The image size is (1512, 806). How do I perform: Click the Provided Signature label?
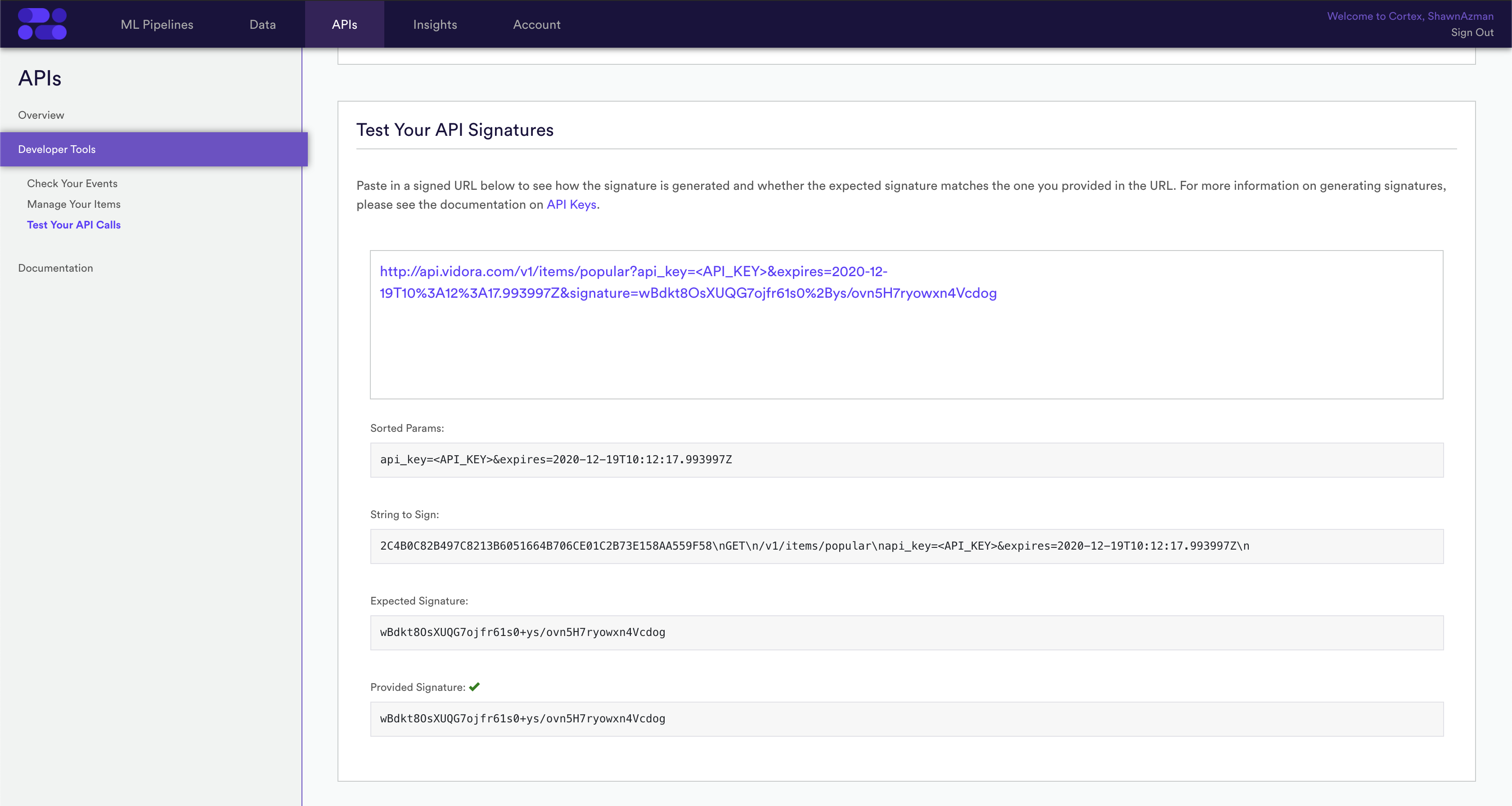[417, 687]
